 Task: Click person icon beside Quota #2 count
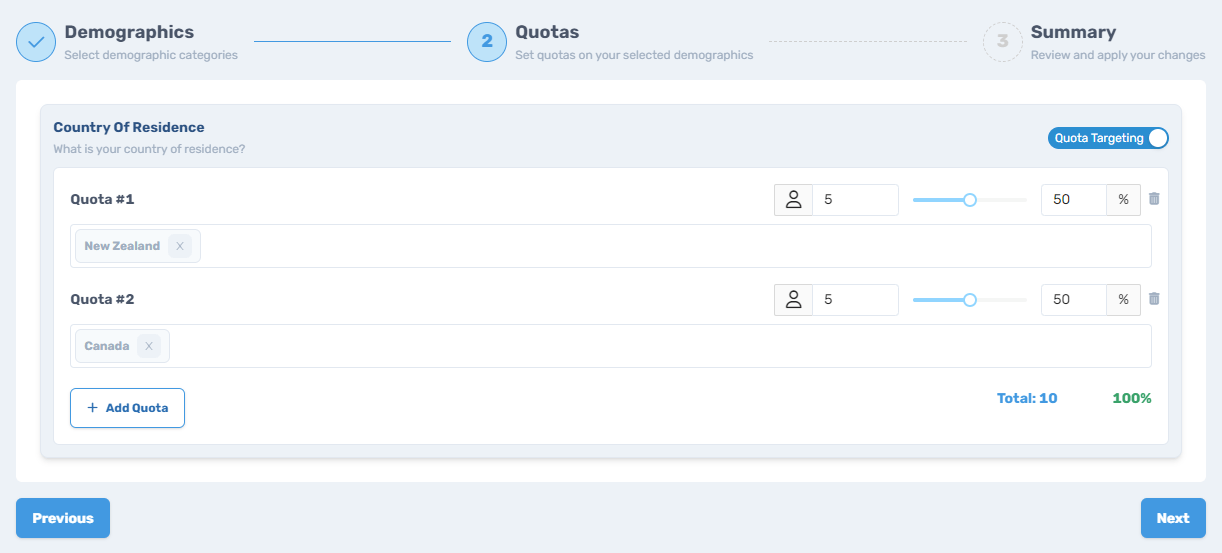793,299
